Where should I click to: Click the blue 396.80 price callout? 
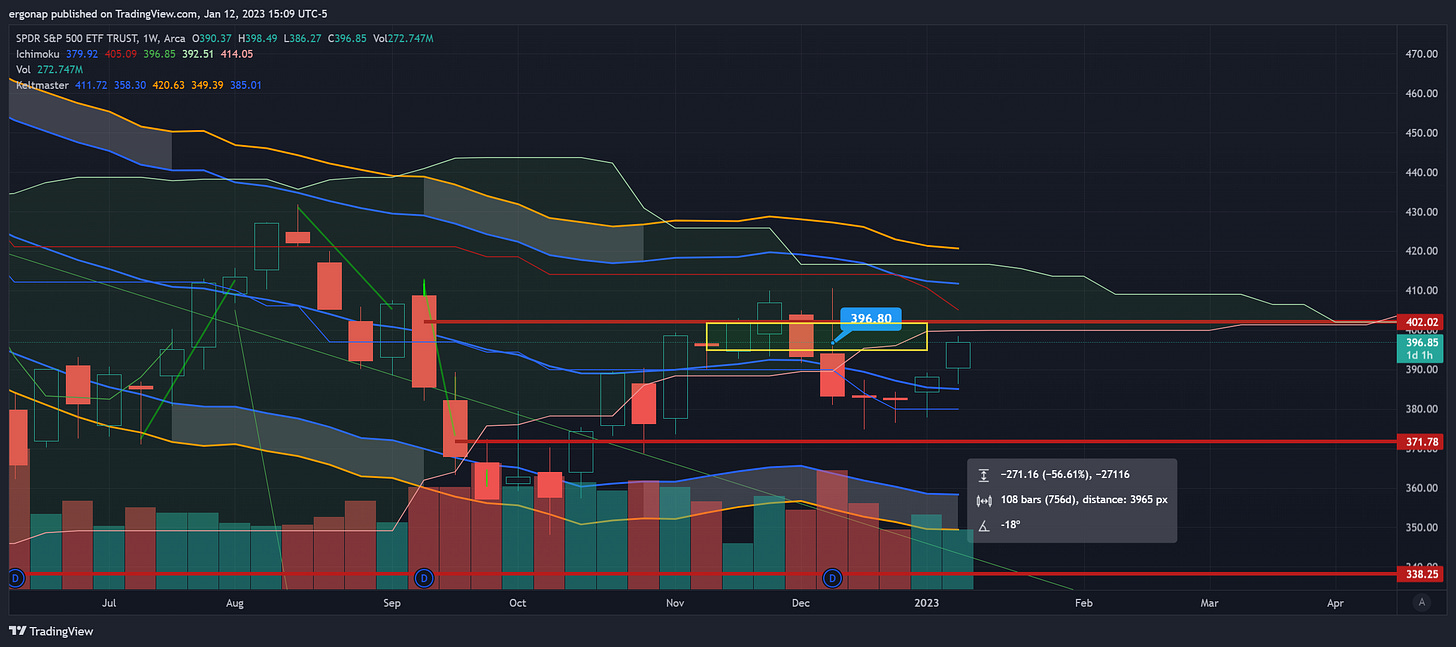click(871, 320)
